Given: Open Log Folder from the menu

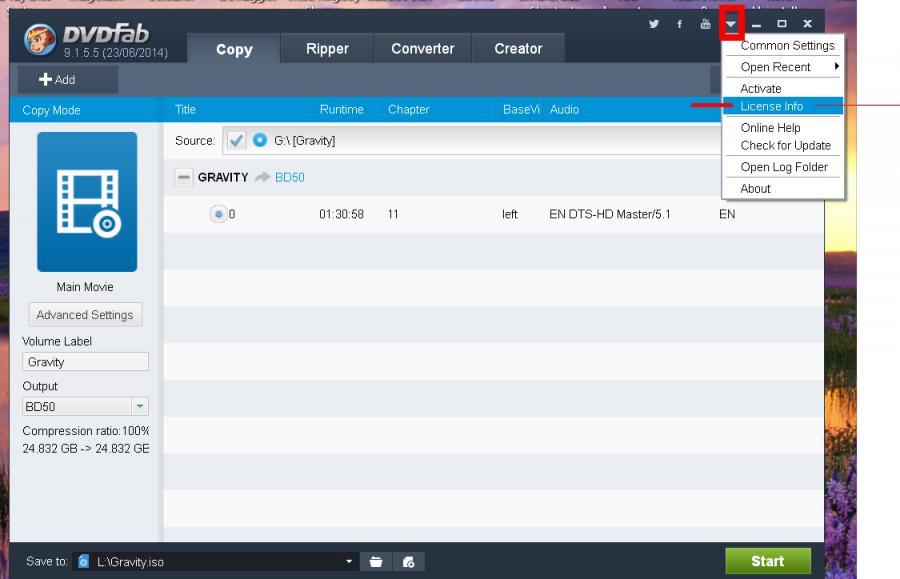Looking at the screenshot, I should pos(783,167).
